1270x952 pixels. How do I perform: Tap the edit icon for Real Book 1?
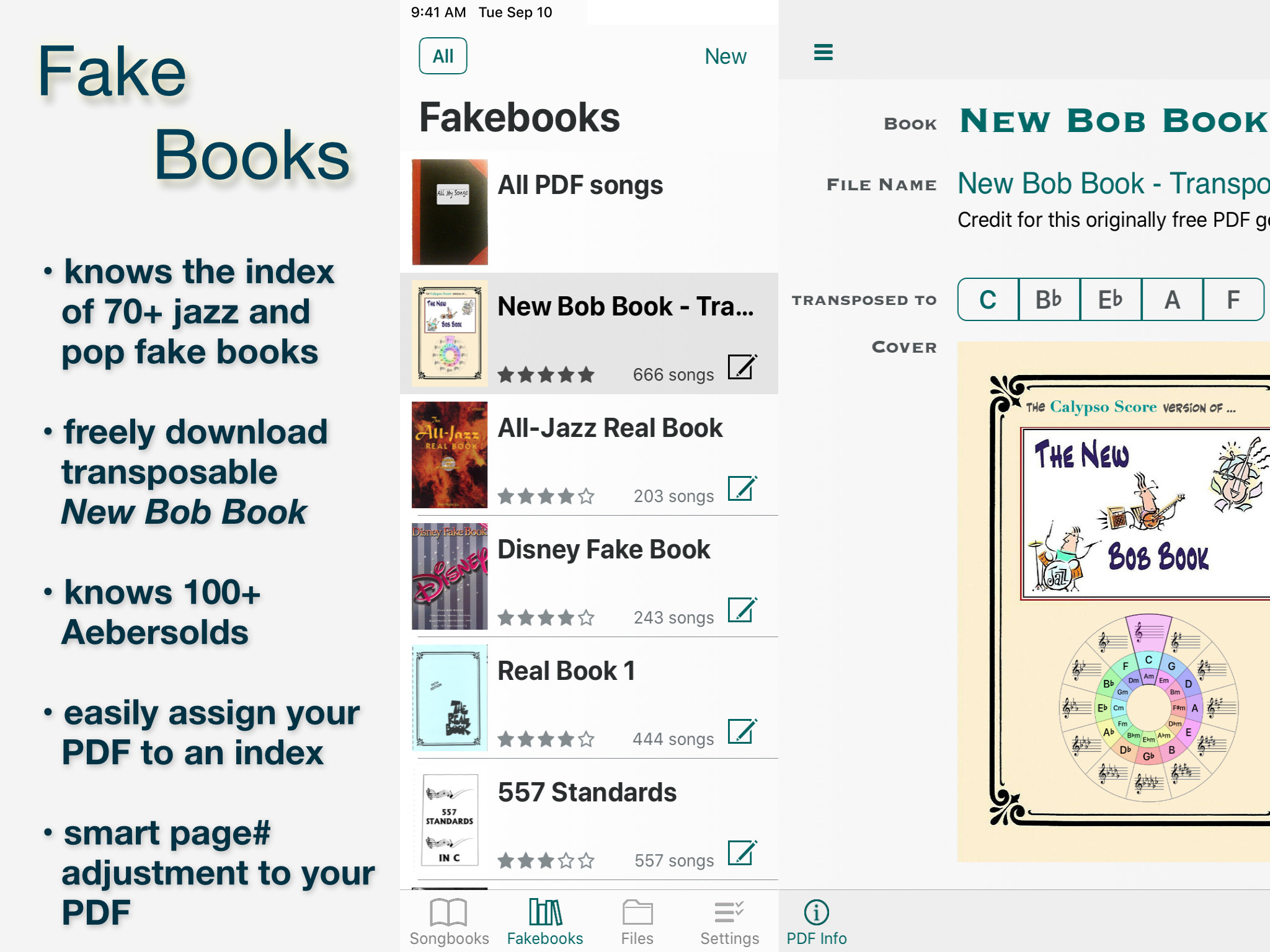coord(742,731)
